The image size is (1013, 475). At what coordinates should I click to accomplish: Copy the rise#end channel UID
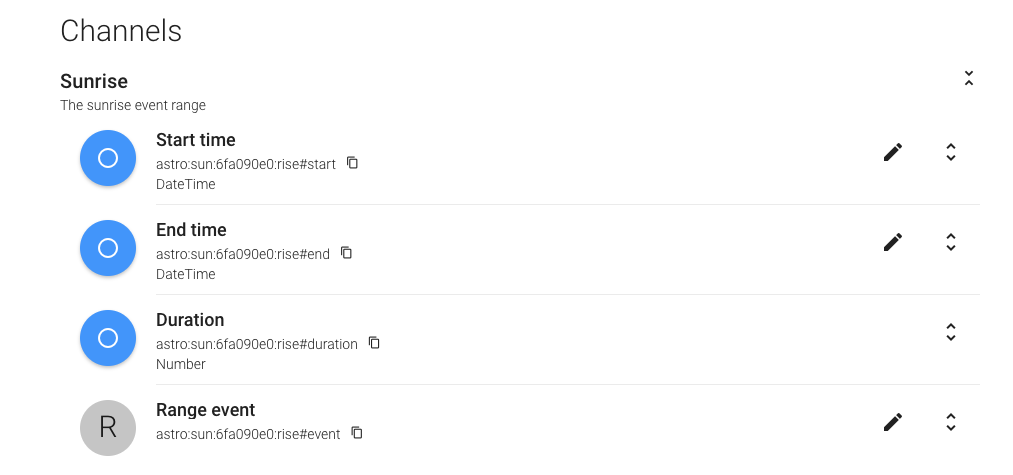click(346, 252)
